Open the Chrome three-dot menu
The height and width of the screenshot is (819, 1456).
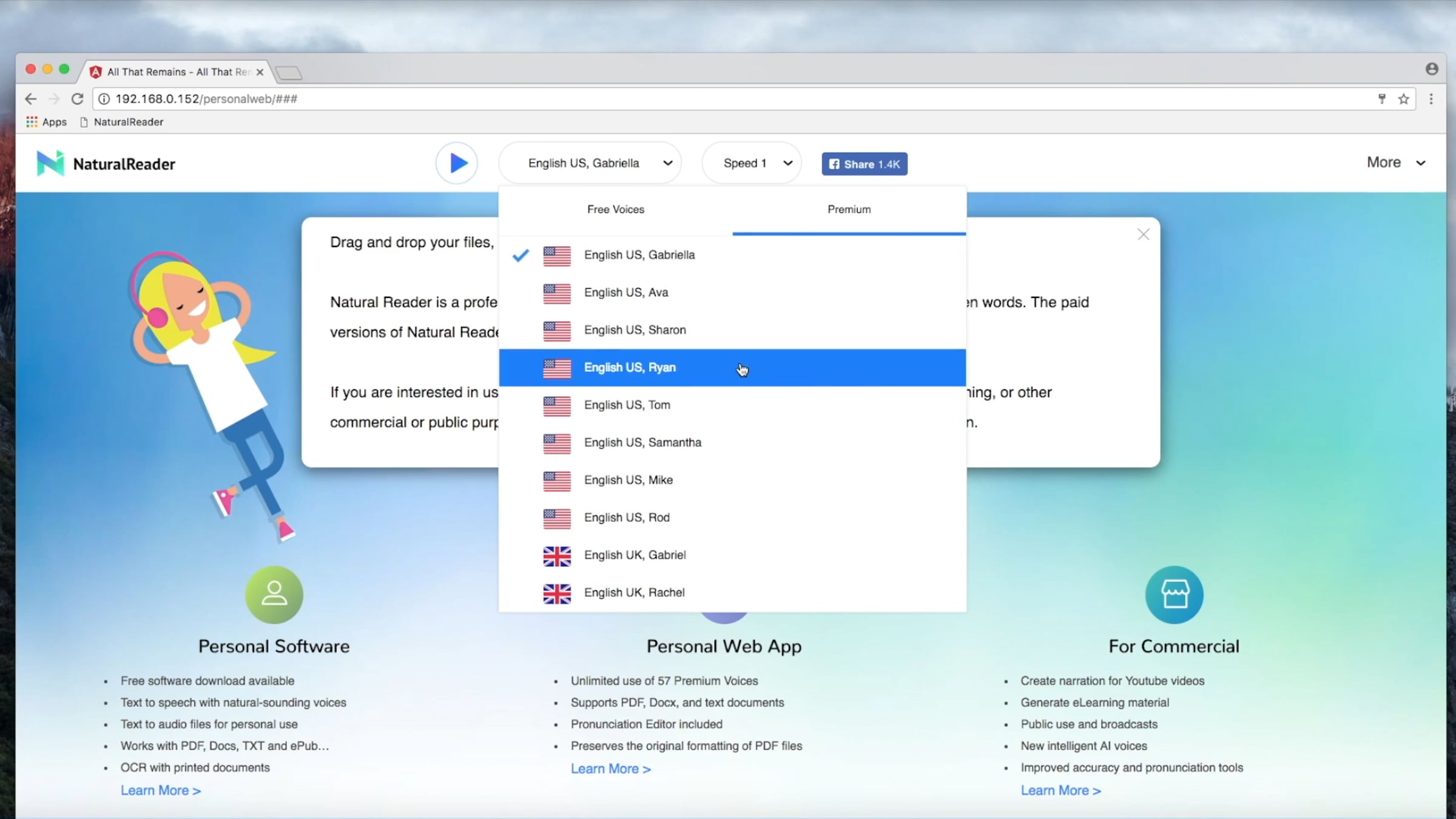coord(1431,99)
